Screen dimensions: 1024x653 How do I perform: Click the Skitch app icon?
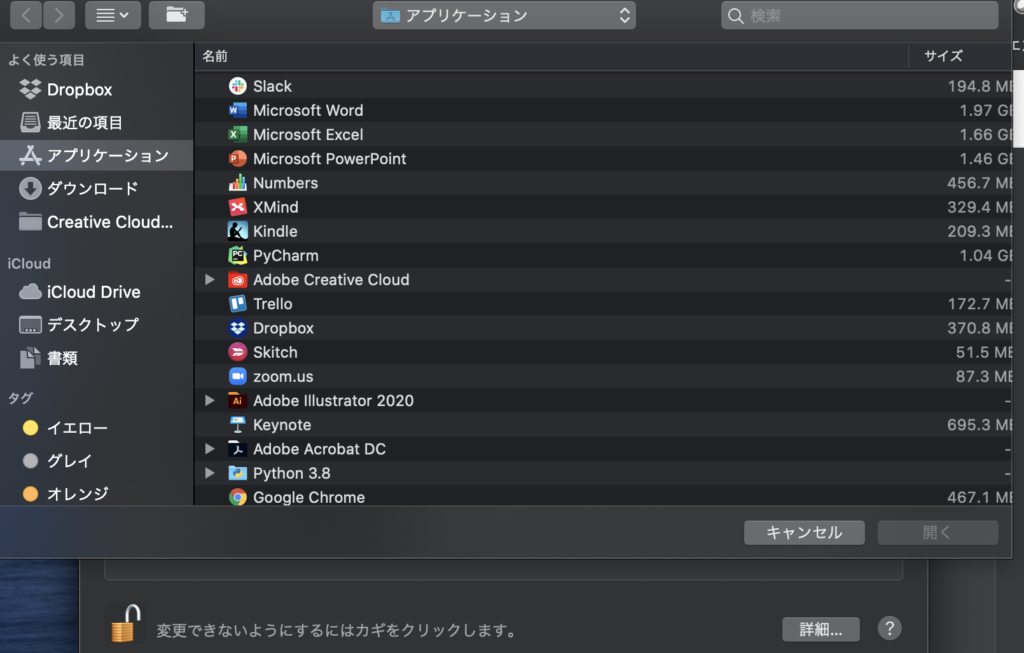click(x=237, y=352)
